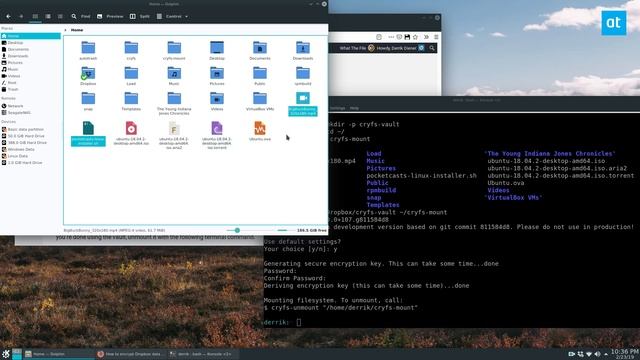
Task: Select the Videos folder in file view
Action: 217,98
